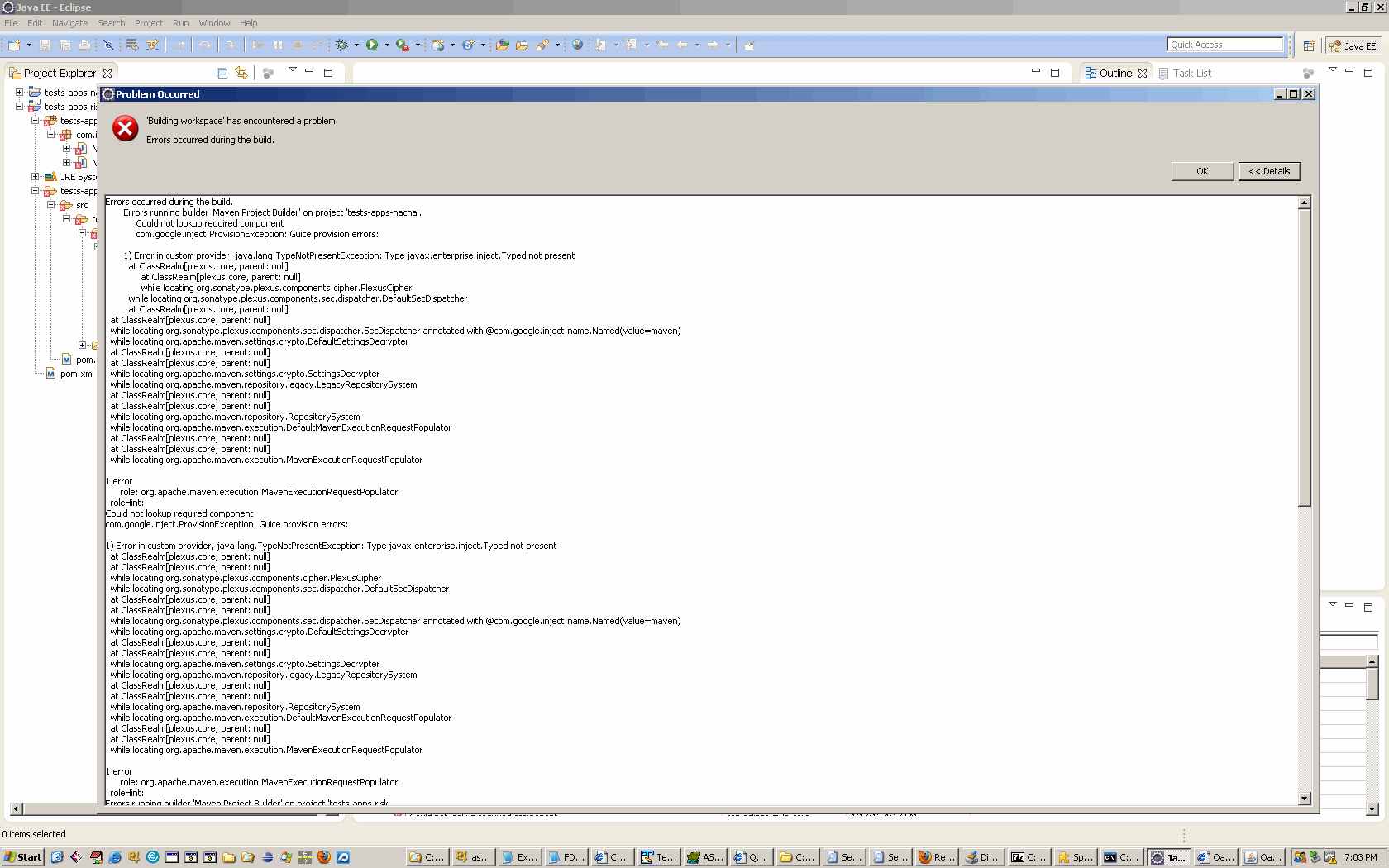Open the Edit menu
1389x868 pixels.
pyautogui.click(x=35, y=23)
